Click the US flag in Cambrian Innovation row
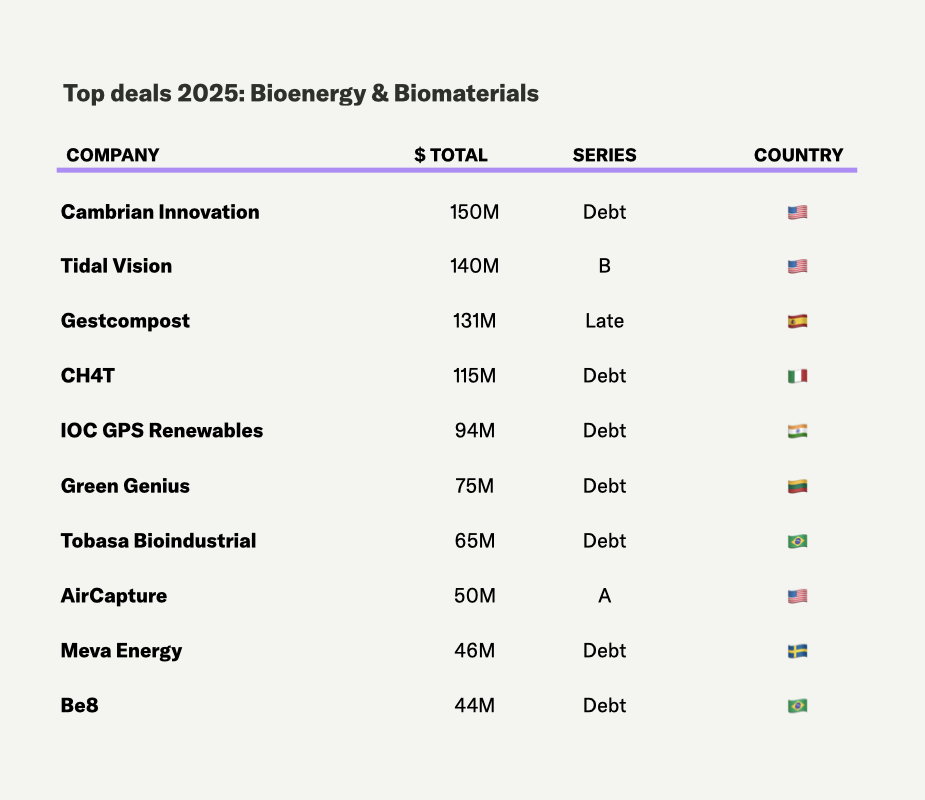The height and width of the screenshot is (800, 925). (x=797, y=212)
